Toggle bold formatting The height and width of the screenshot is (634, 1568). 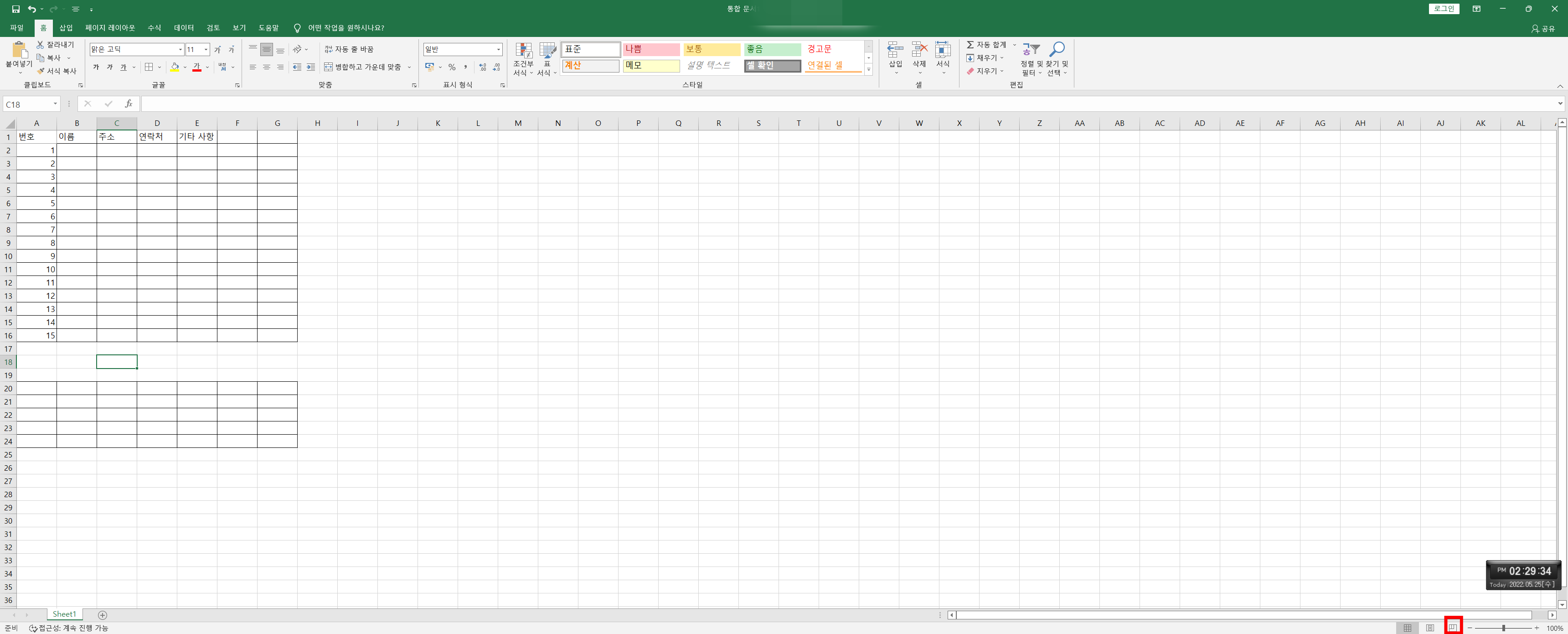[x=96, y=67]
